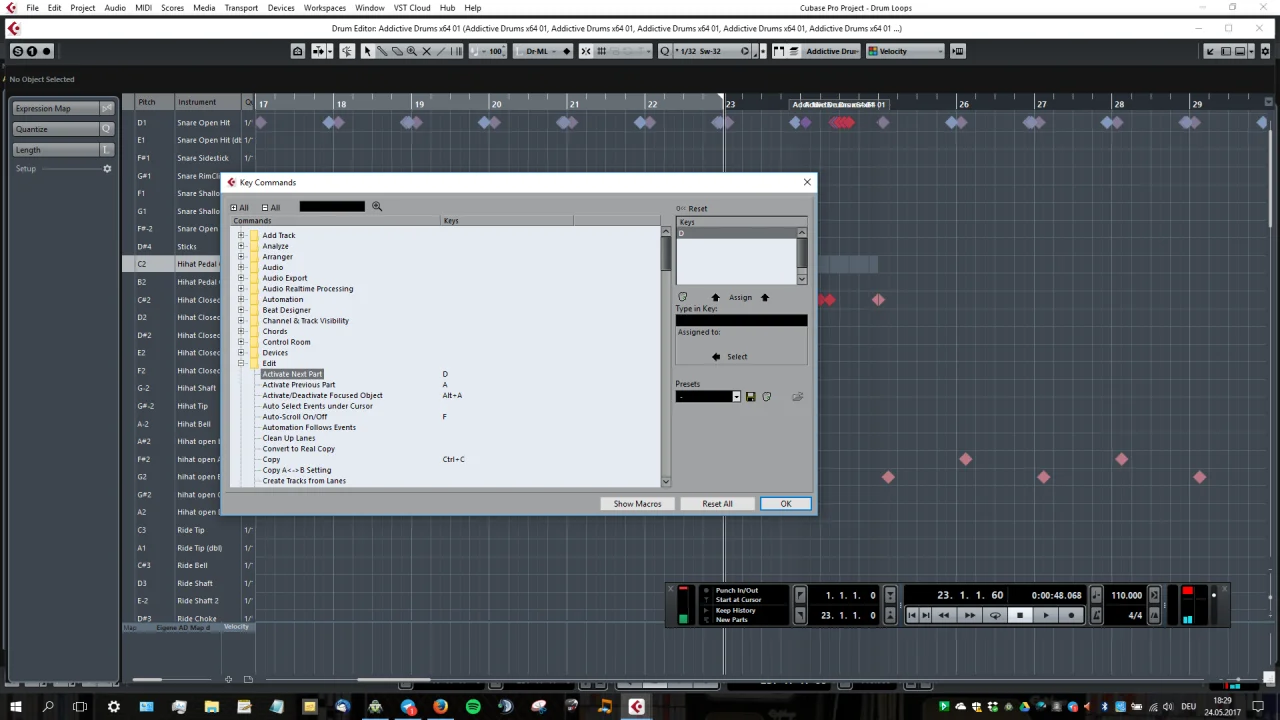The image size is (1280, 720).
Task: Open the Transport menu
Action: [x=241, y=8]
